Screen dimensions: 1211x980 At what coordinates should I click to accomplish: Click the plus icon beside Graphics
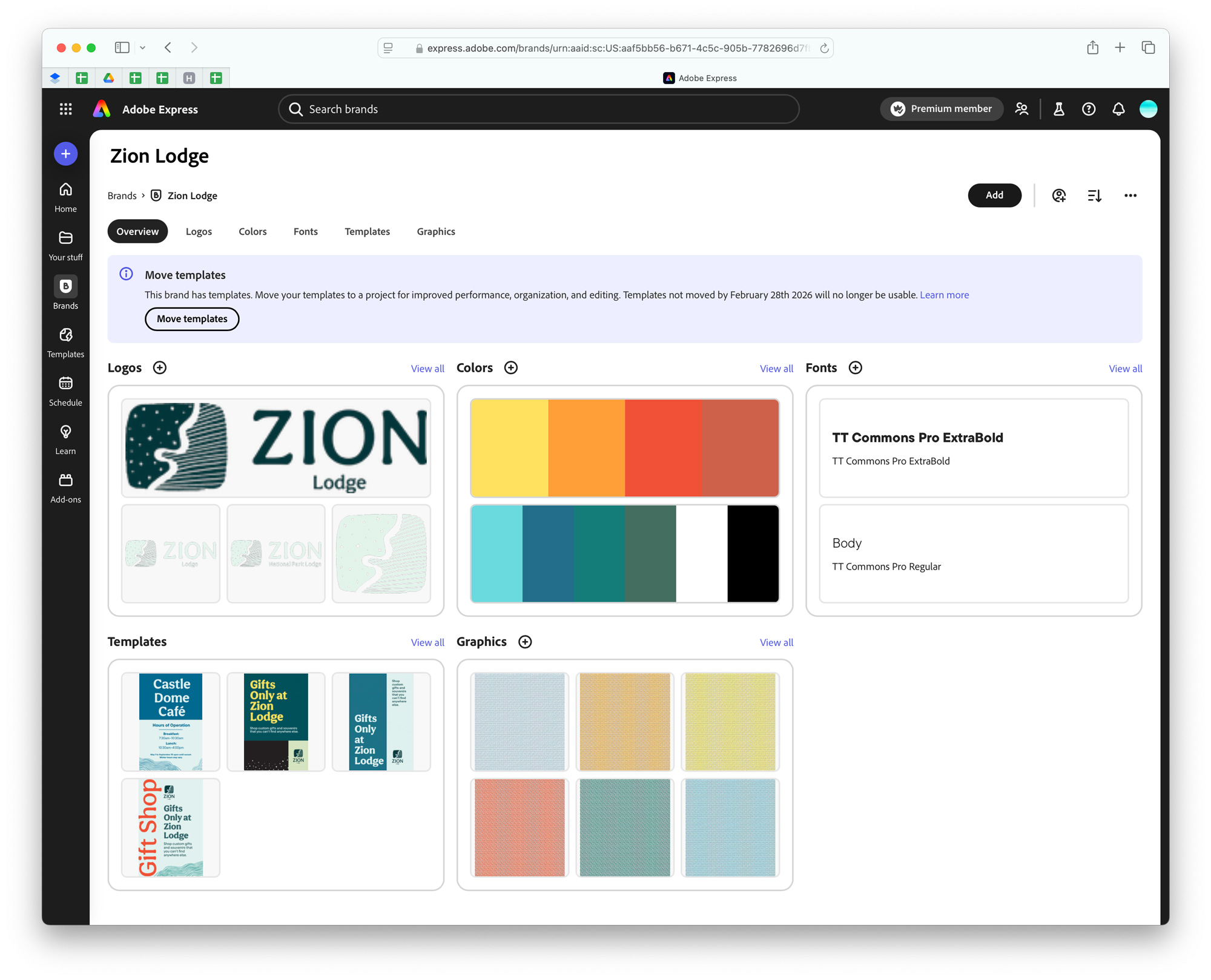pyautogui.click(x=525, y=642)
